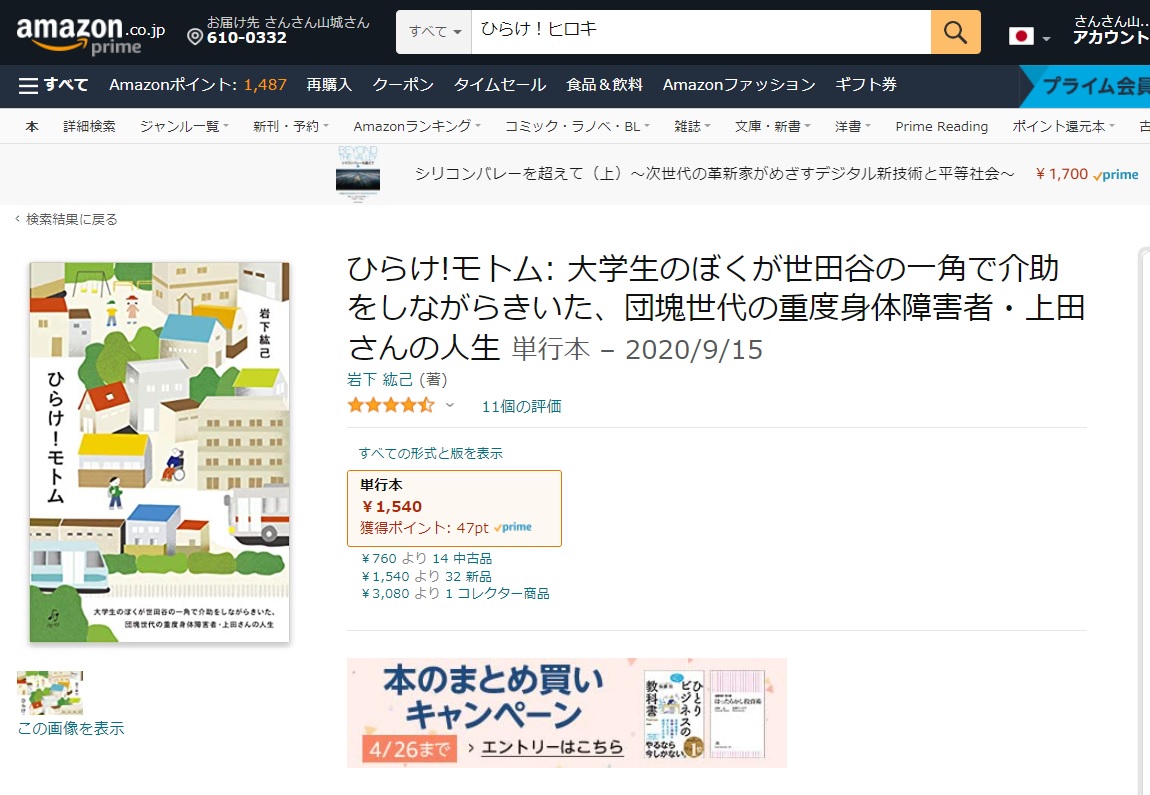The height and width of the screenshot is (795, 1150).
Task: Open the アカウント menu at top right
Action: 1110,31
